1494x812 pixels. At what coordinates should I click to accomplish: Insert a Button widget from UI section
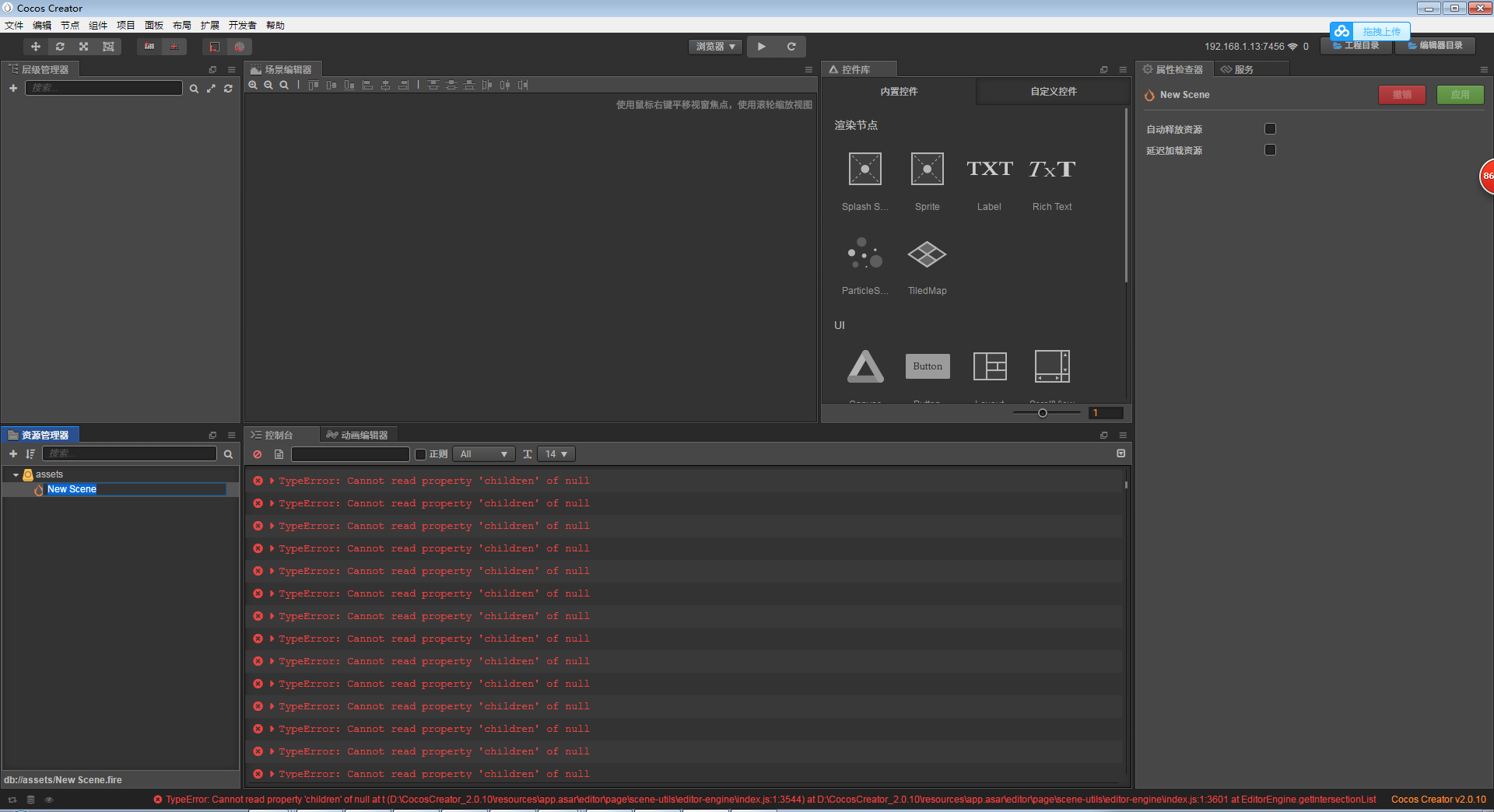928,366
